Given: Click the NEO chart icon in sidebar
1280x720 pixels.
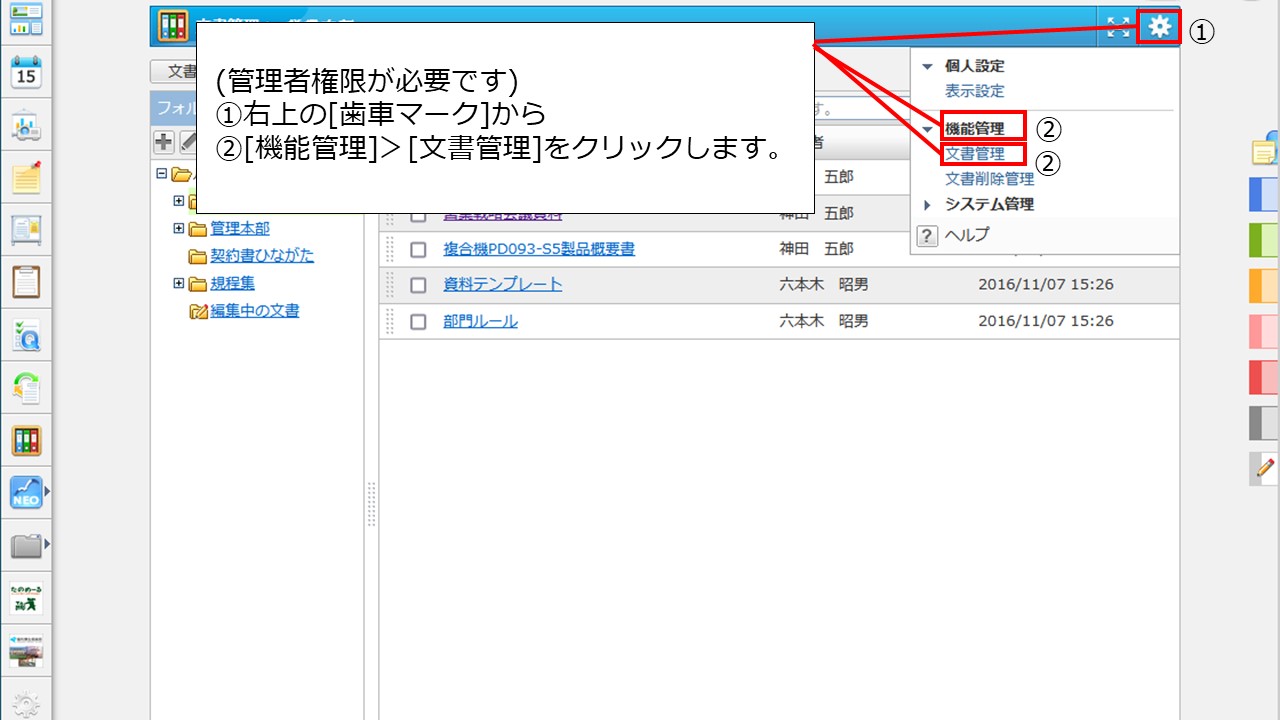Looking at the screenshot, I should (26, 492).
